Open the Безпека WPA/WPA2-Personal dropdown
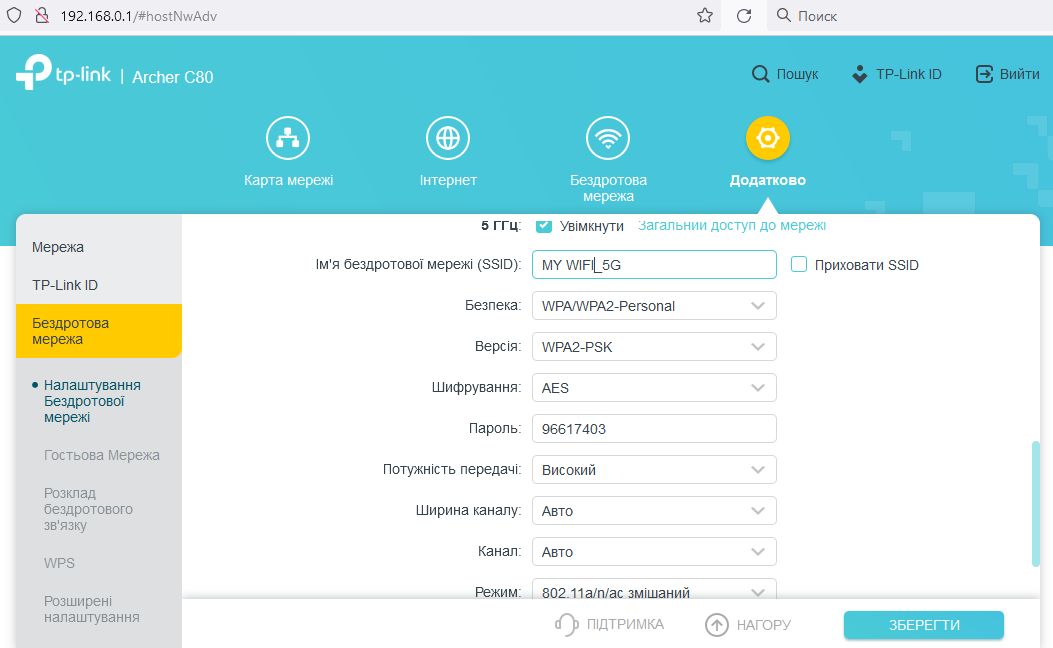 [x=654, y=306]
